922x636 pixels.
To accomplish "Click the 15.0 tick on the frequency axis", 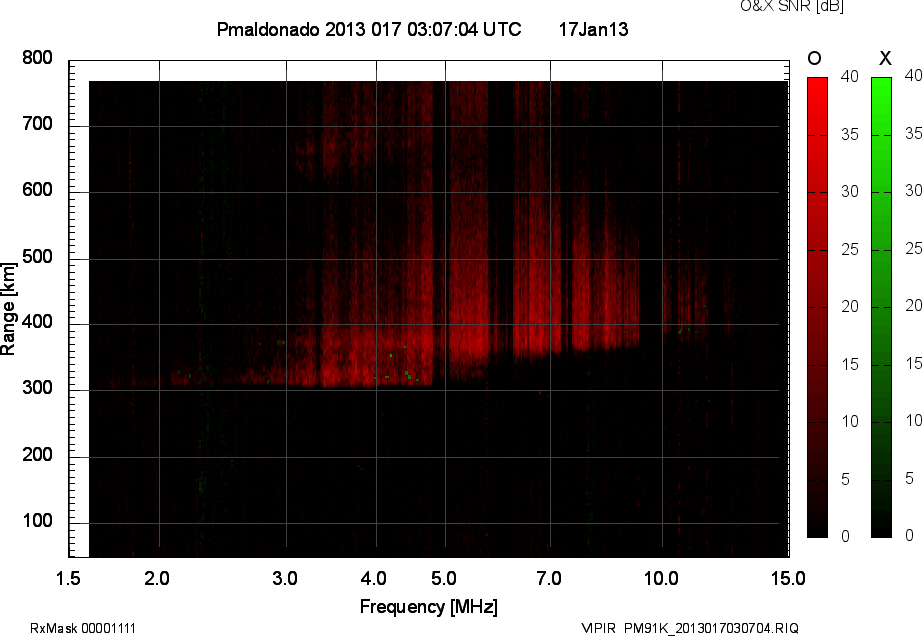I will 788,578.
